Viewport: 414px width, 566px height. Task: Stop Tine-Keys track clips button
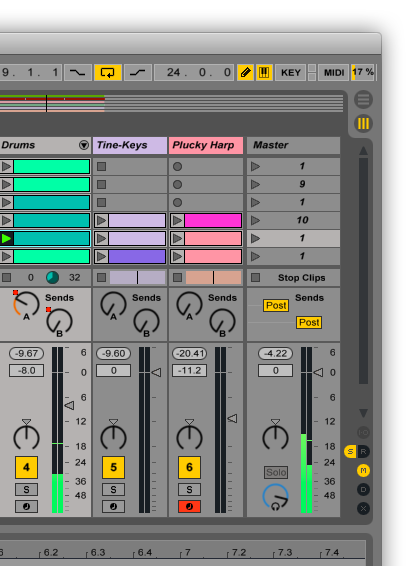click(101, 277)
